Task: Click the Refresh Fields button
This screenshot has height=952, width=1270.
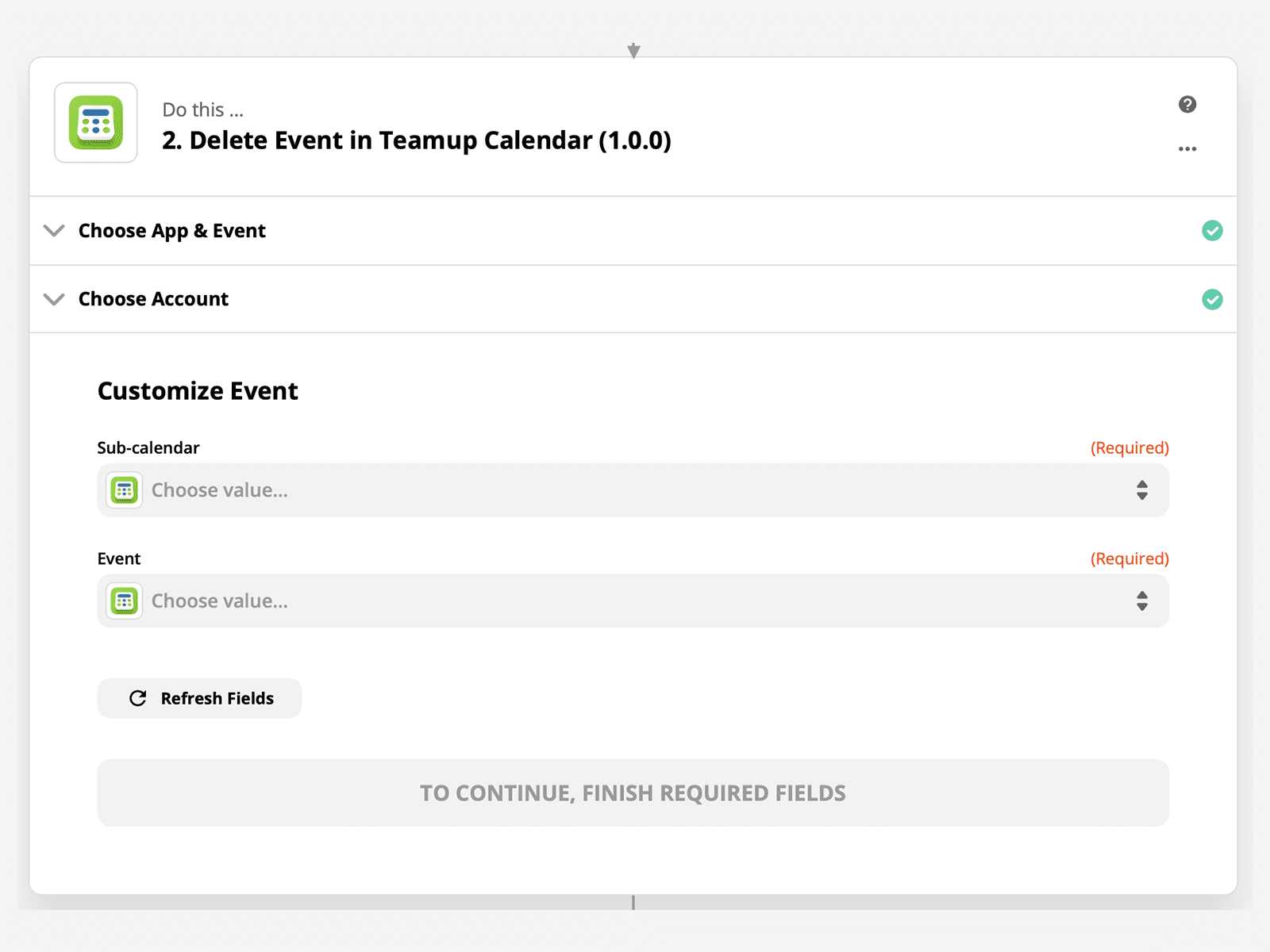Action: pyautogui.click(x=199, y=698)
